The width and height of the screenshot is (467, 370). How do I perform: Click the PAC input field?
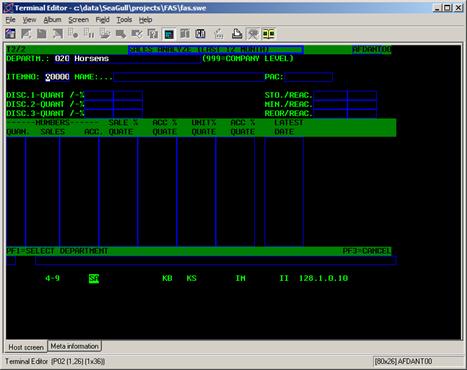coord(308,77)
